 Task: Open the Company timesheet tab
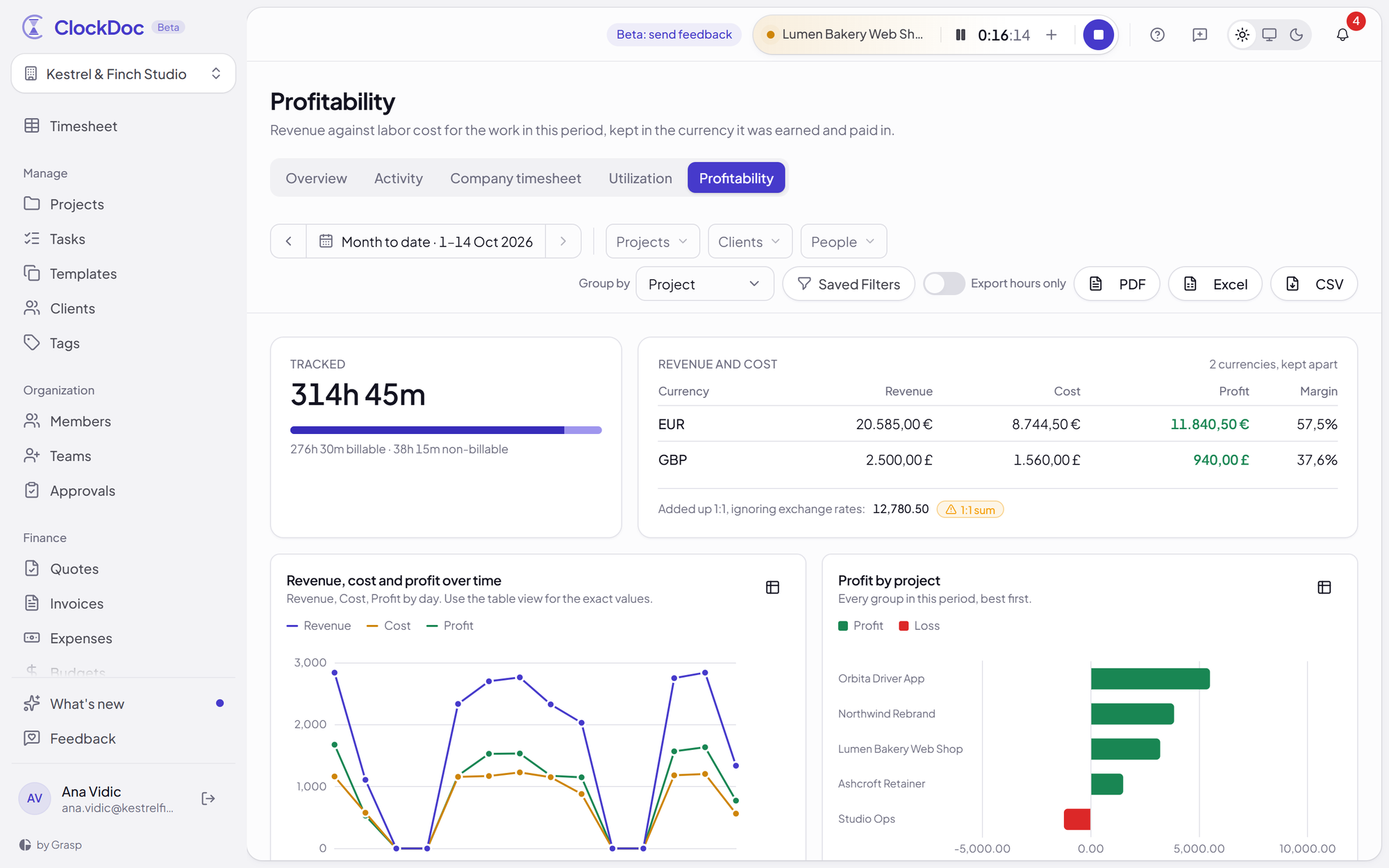(515, 178)
